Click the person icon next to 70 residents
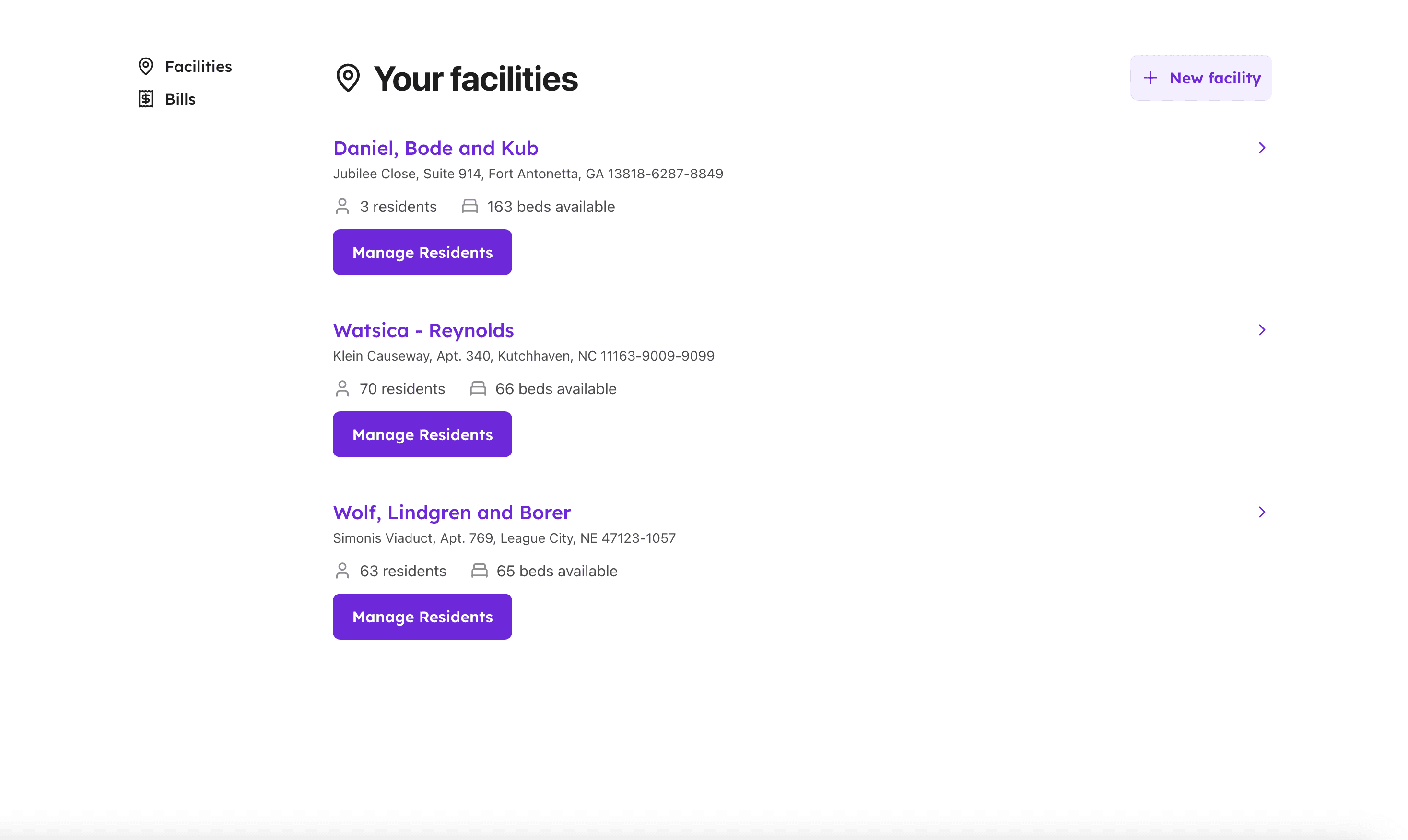Viewport: 1408px width, 840px height. (x=342, y=389)
